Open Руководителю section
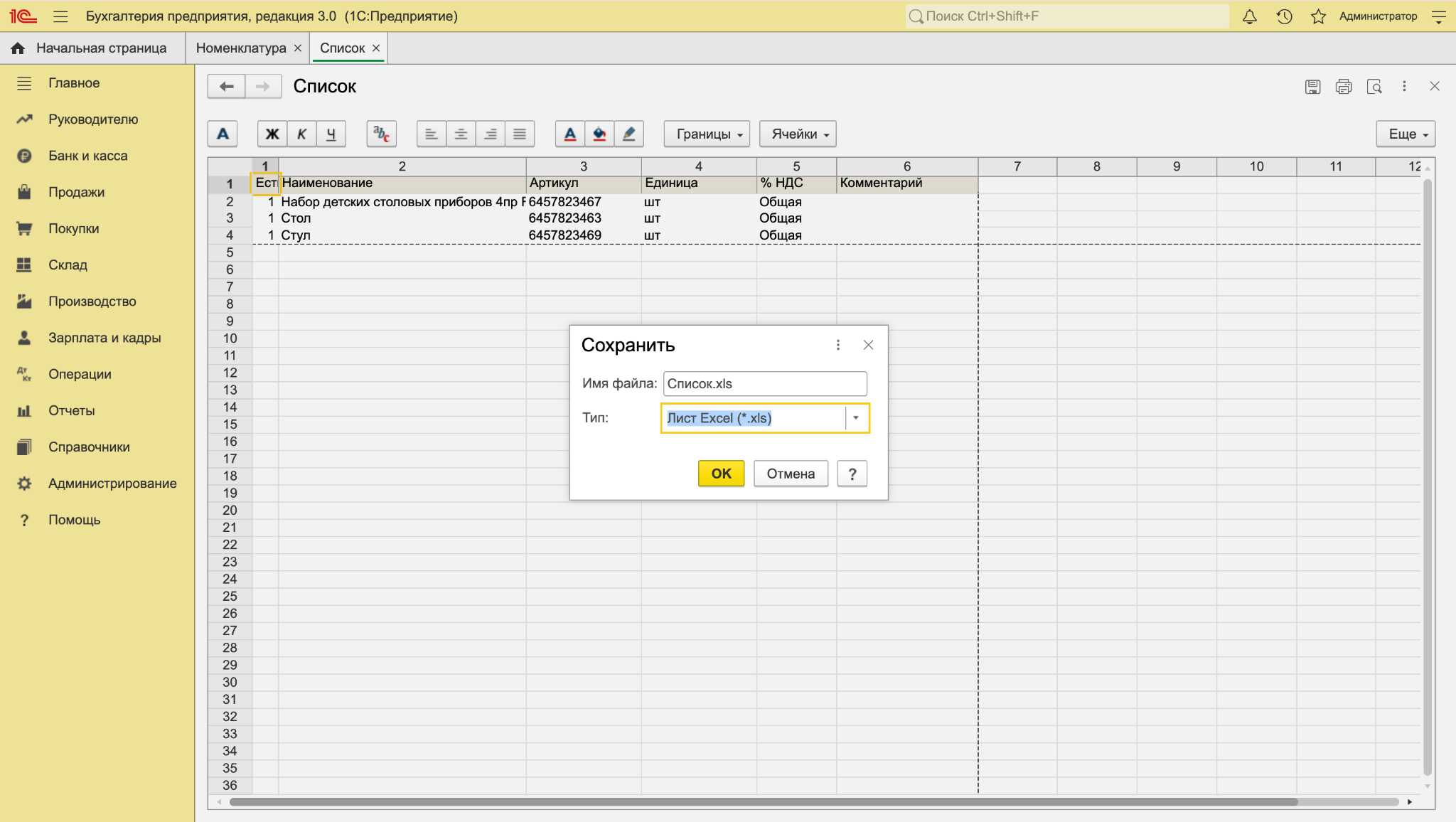The image size is (1456, 822). coord(93,119)
